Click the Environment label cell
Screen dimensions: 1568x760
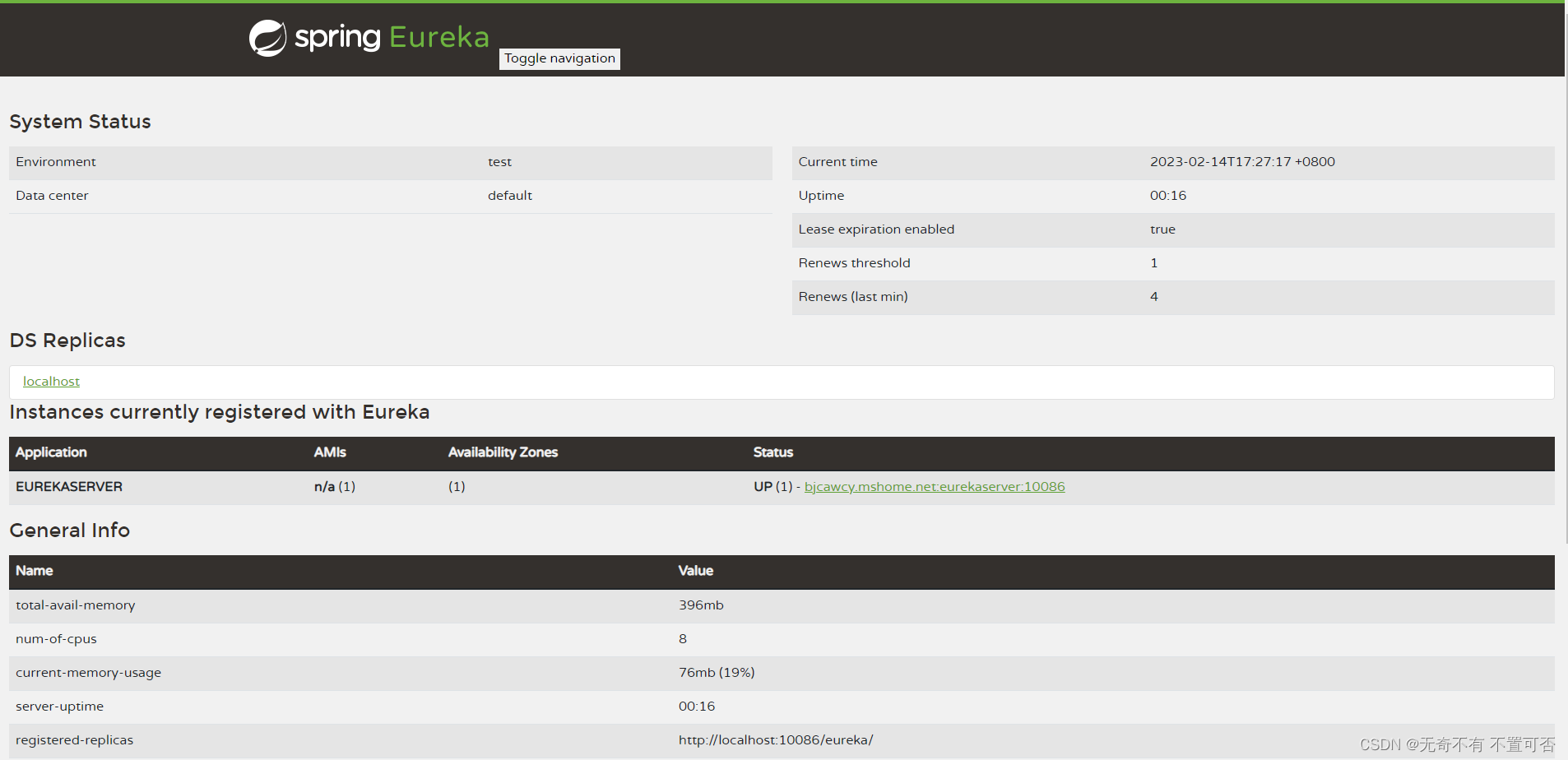click(56, 162)
